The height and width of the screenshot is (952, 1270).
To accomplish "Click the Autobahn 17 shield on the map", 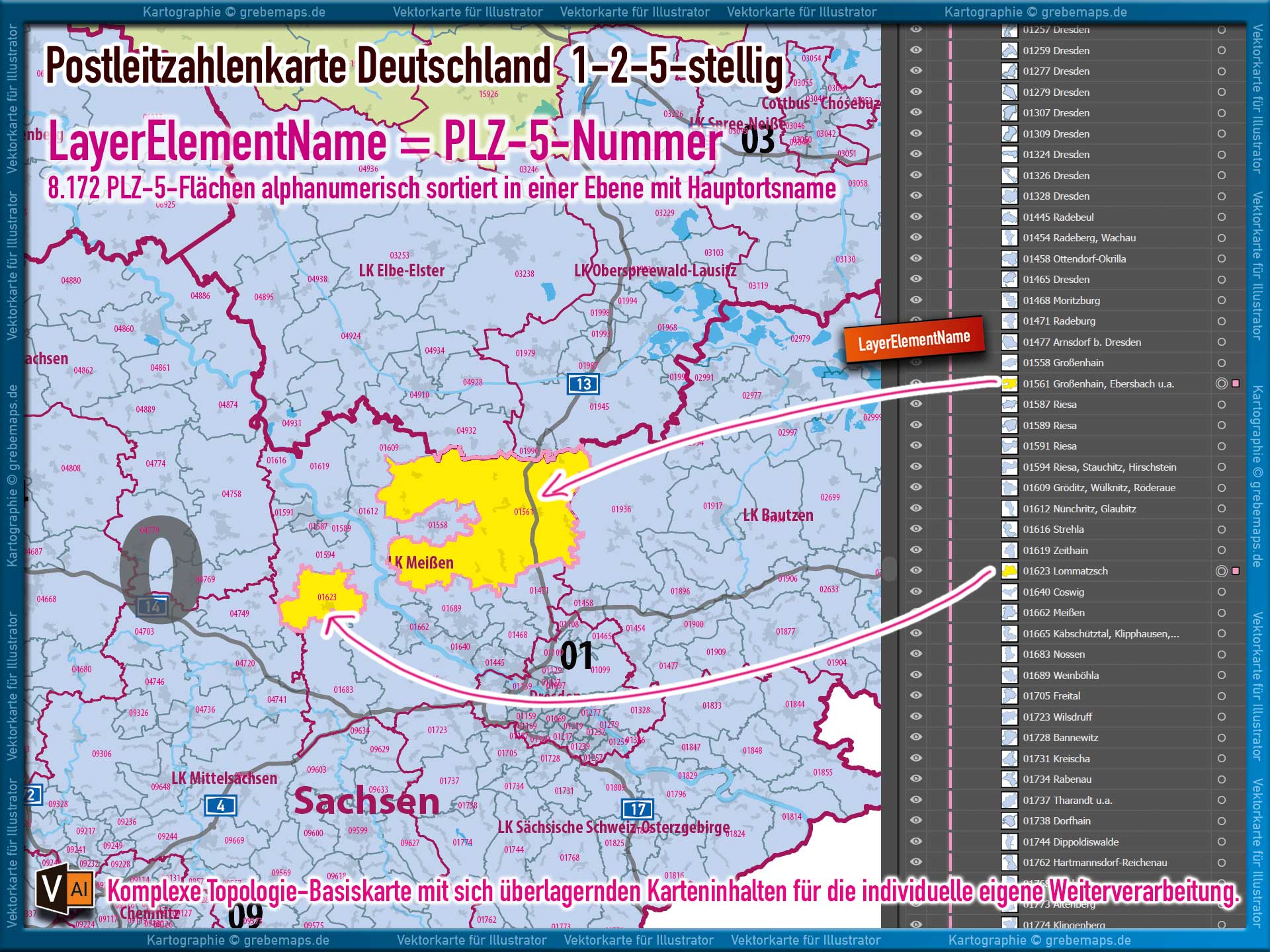I will pos(638,809).
